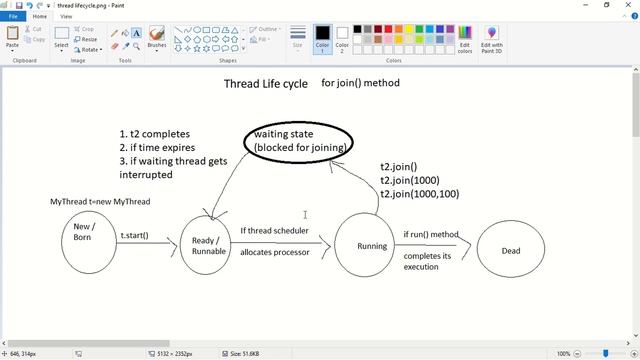Choose the Right arrow shape
This screenshot has width=640, height=360.
coord(216,39)
